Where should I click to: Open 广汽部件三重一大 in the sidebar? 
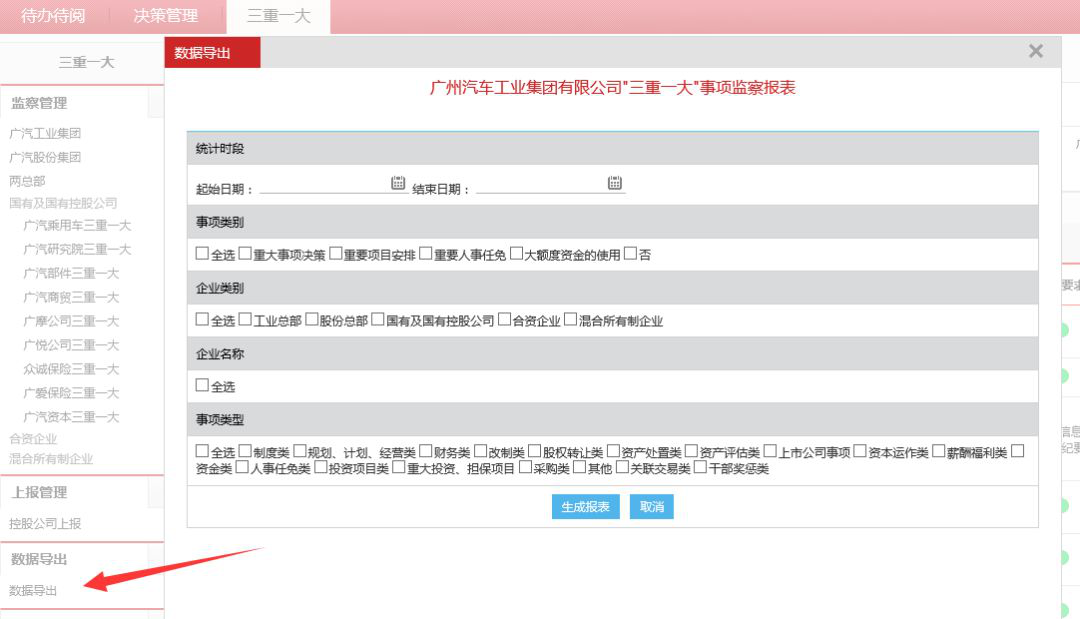[x=71, y=273]
